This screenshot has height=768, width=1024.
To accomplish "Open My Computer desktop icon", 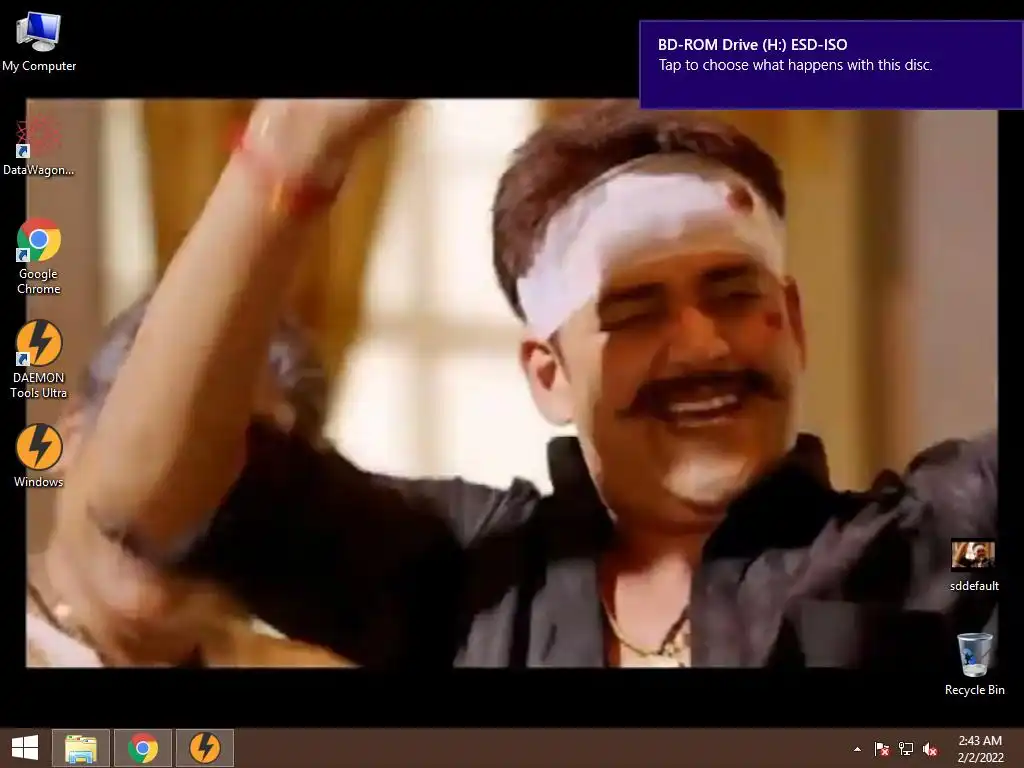I will [x=39, y=41].
